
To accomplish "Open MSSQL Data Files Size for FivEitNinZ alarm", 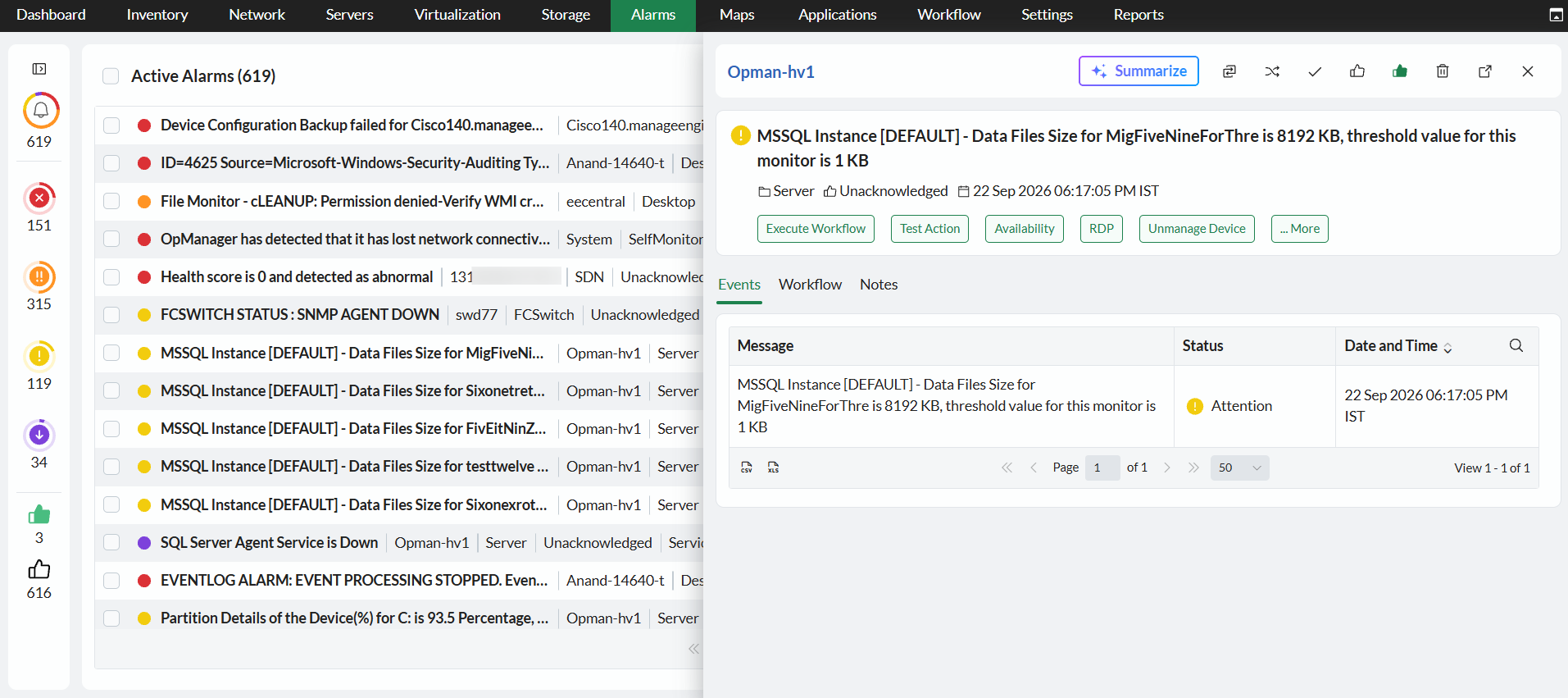I will (x=353, y=429).
